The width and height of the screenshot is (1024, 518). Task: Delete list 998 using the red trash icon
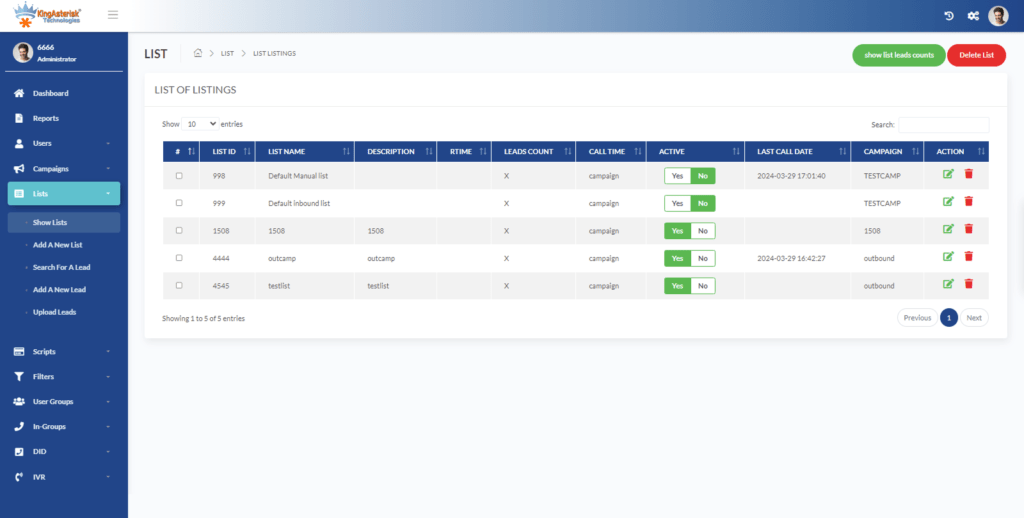tap(968, 174)
